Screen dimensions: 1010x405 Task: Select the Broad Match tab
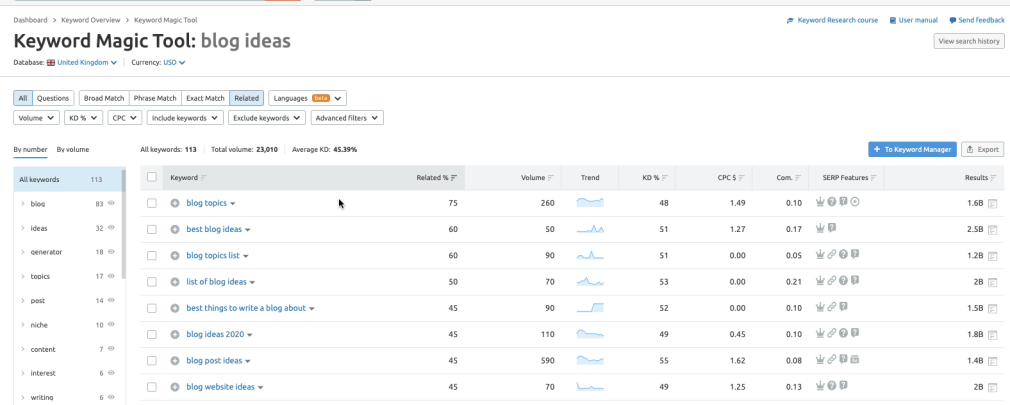click(104, 98)
